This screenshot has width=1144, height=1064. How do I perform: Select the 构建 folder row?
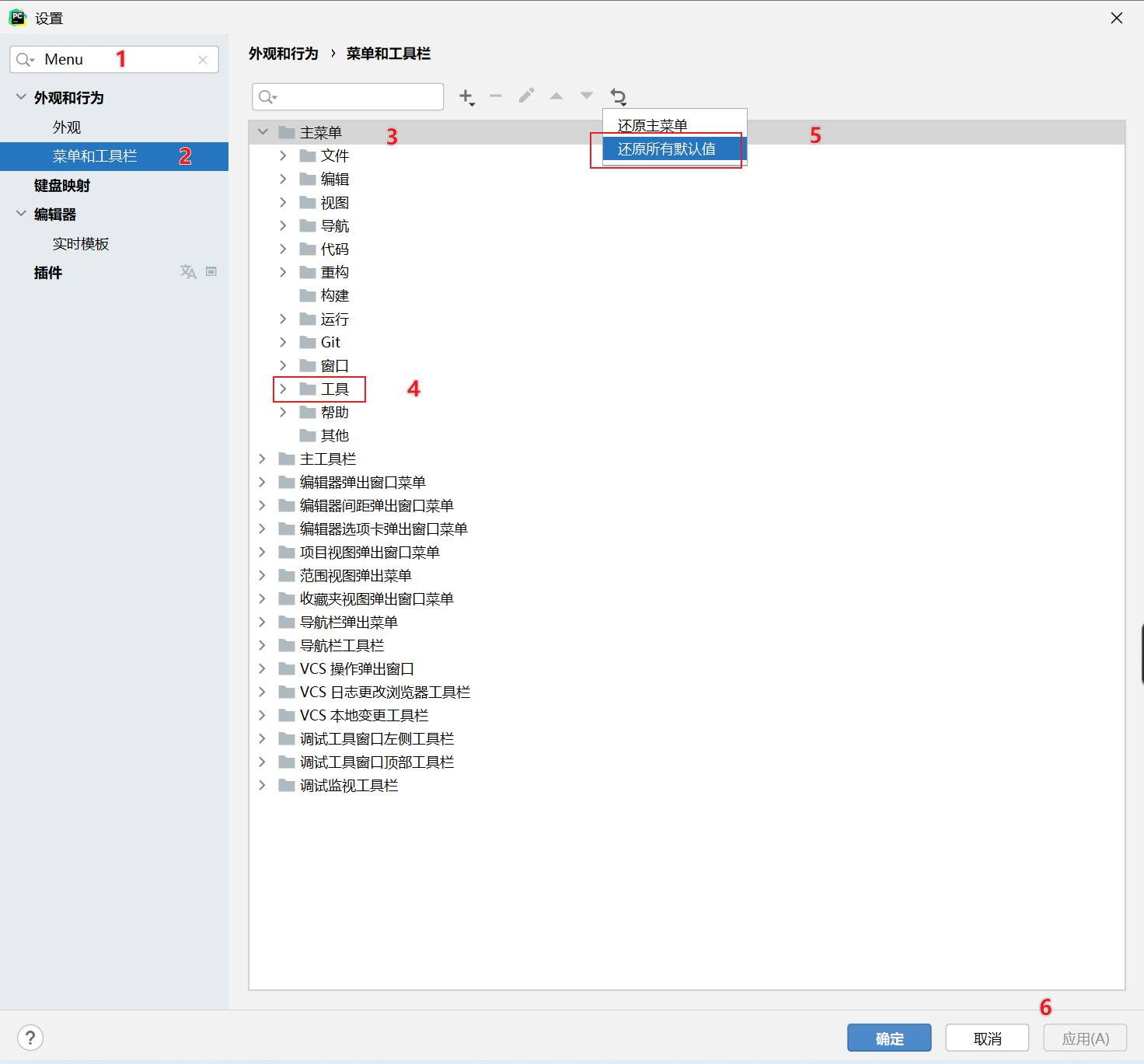pyautogui.click(x=687, y=295)
